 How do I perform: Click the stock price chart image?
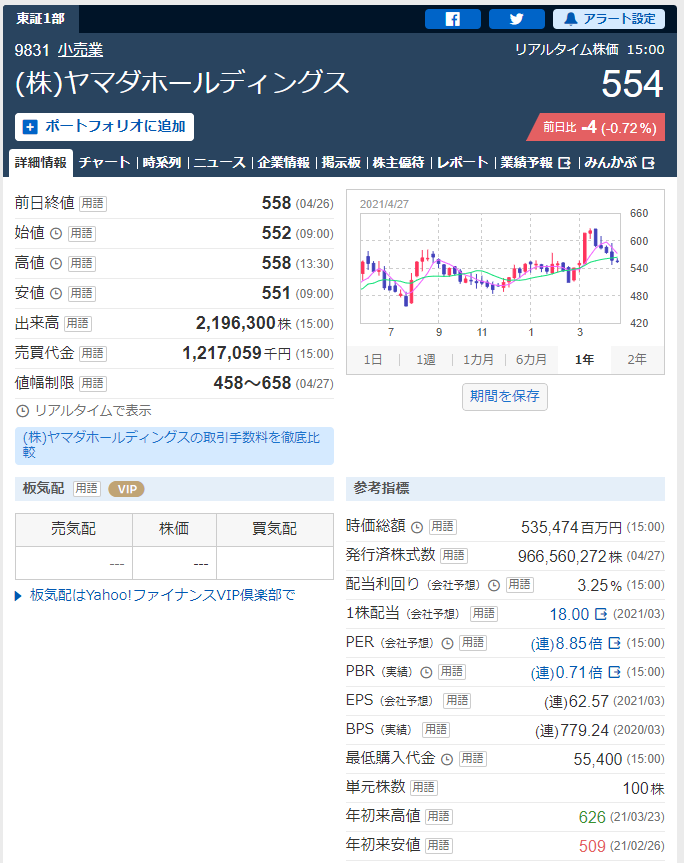[x=505, y=270]
